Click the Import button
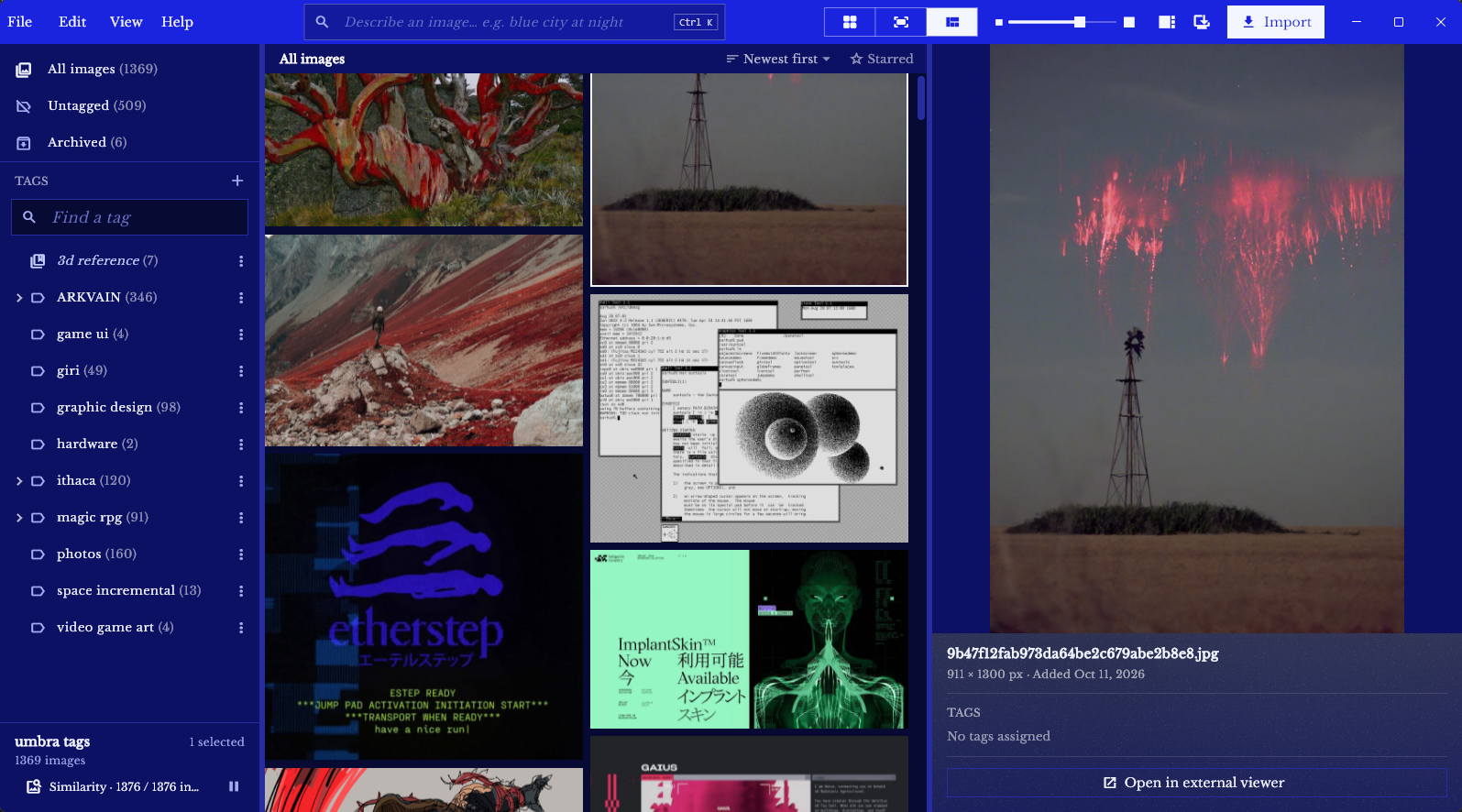This screenshot has height=812, width=1462. (1276, 22)
